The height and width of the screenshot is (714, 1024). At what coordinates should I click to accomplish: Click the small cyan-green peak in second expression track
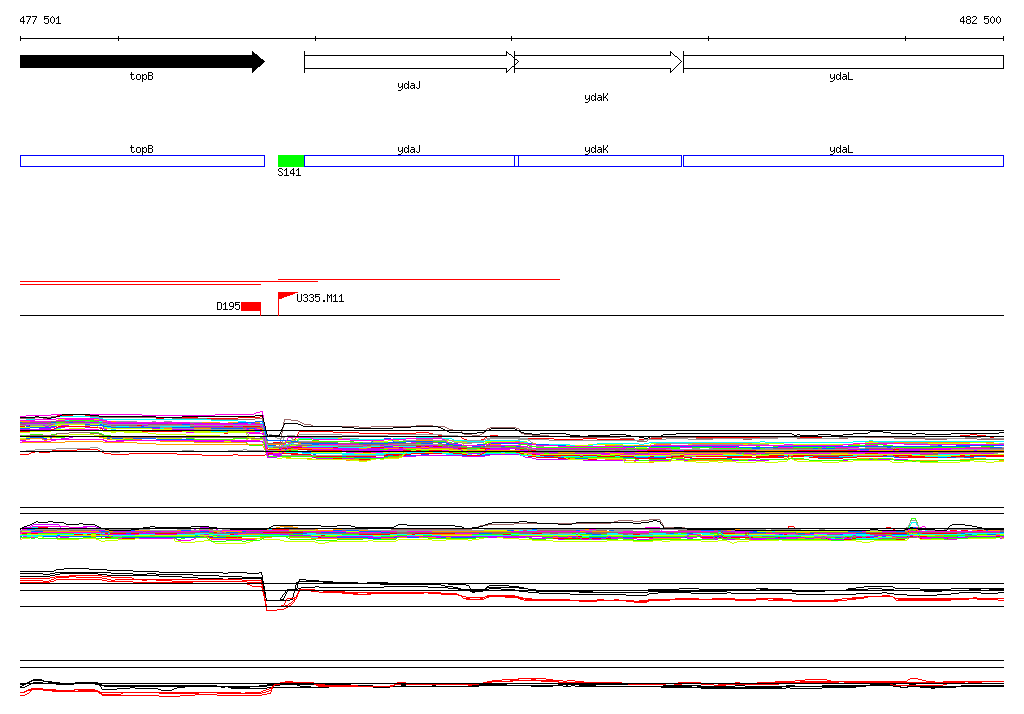[914, 523]
